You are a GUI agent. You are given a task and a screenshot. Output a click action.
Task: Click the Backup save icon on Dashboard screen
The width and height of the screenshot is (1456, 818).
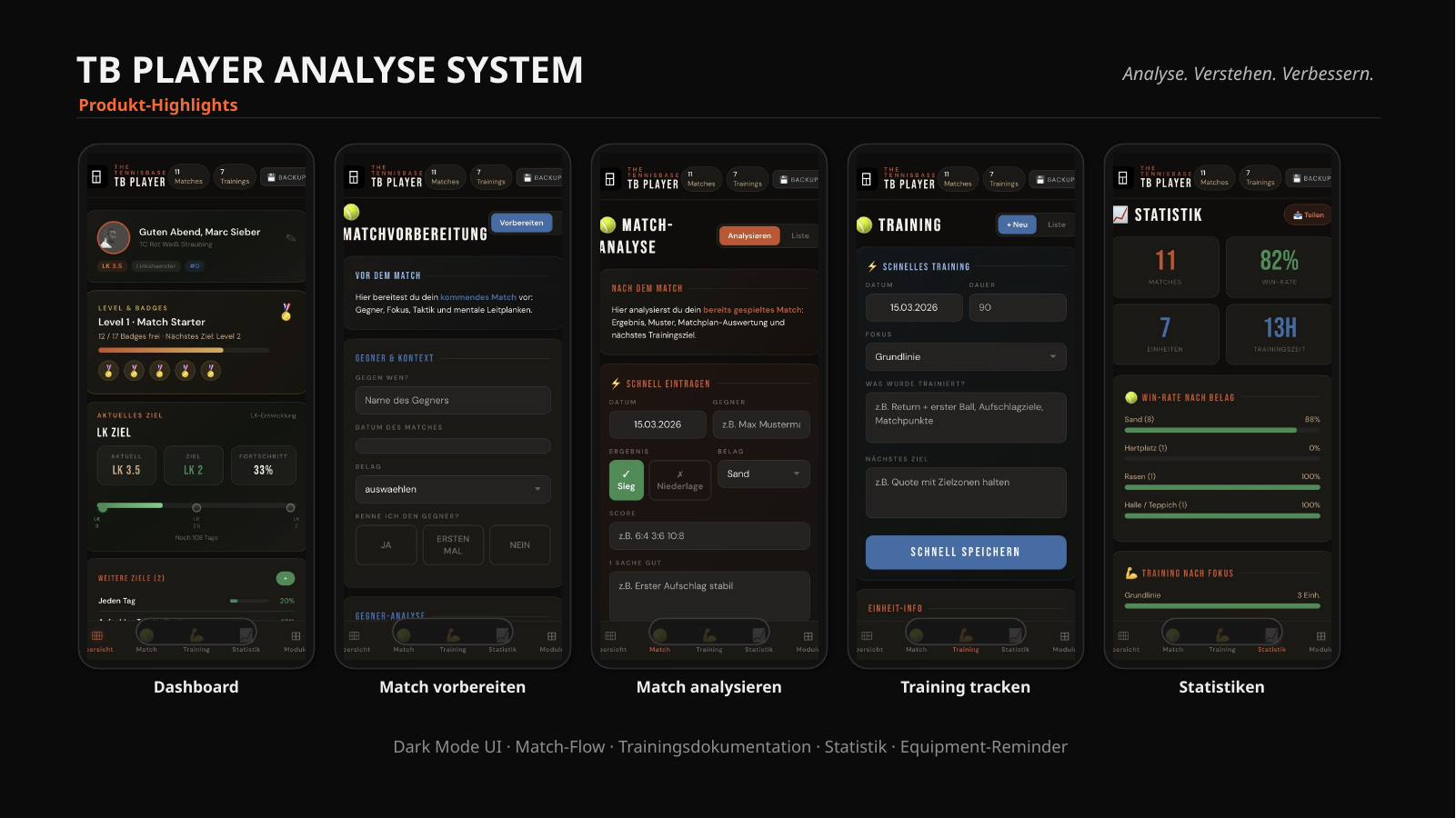(271, 178)
